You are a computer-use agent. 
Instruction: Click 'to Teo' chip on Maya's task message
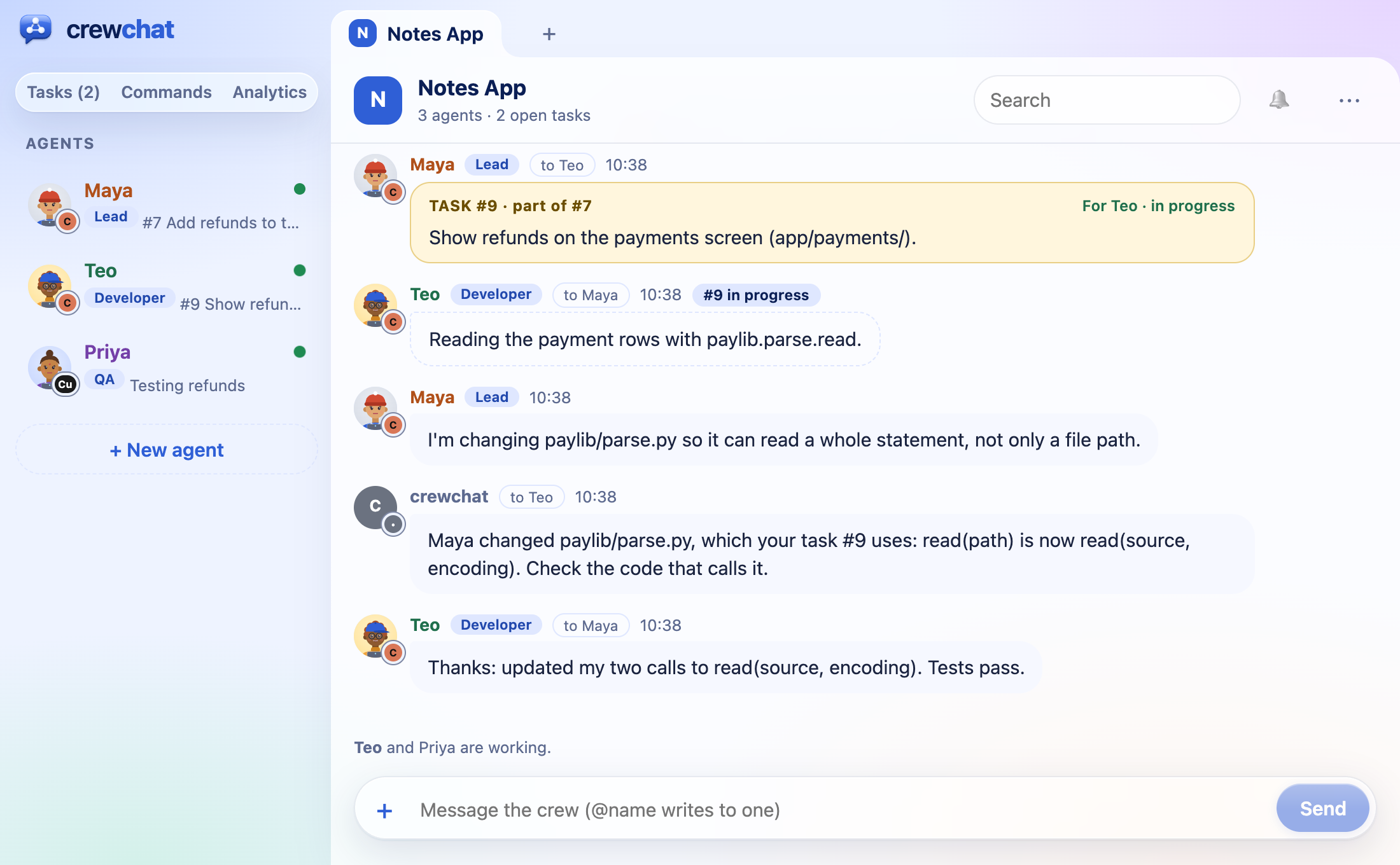tap(562, 165)
